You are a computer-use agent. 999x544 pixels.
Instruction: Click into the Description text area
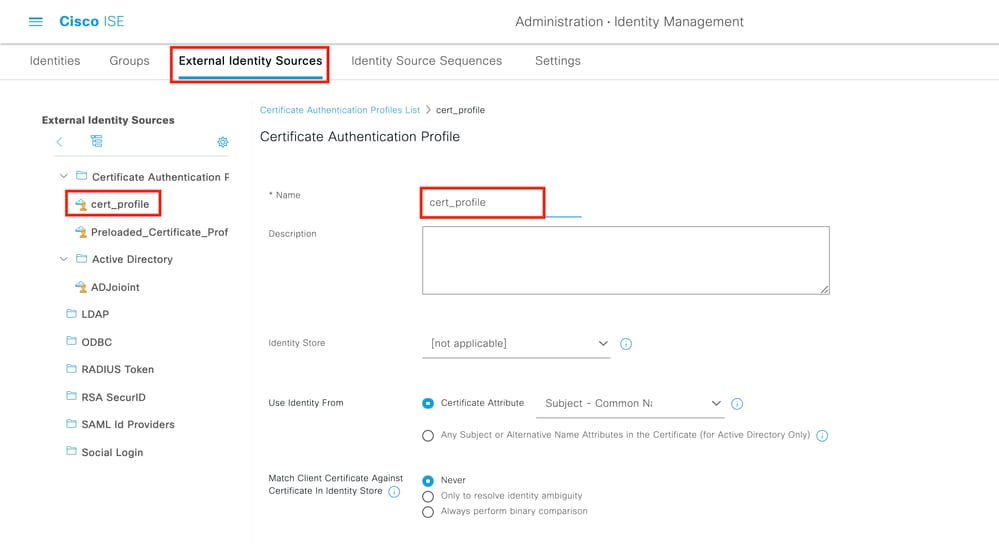(x=625, y=260)
